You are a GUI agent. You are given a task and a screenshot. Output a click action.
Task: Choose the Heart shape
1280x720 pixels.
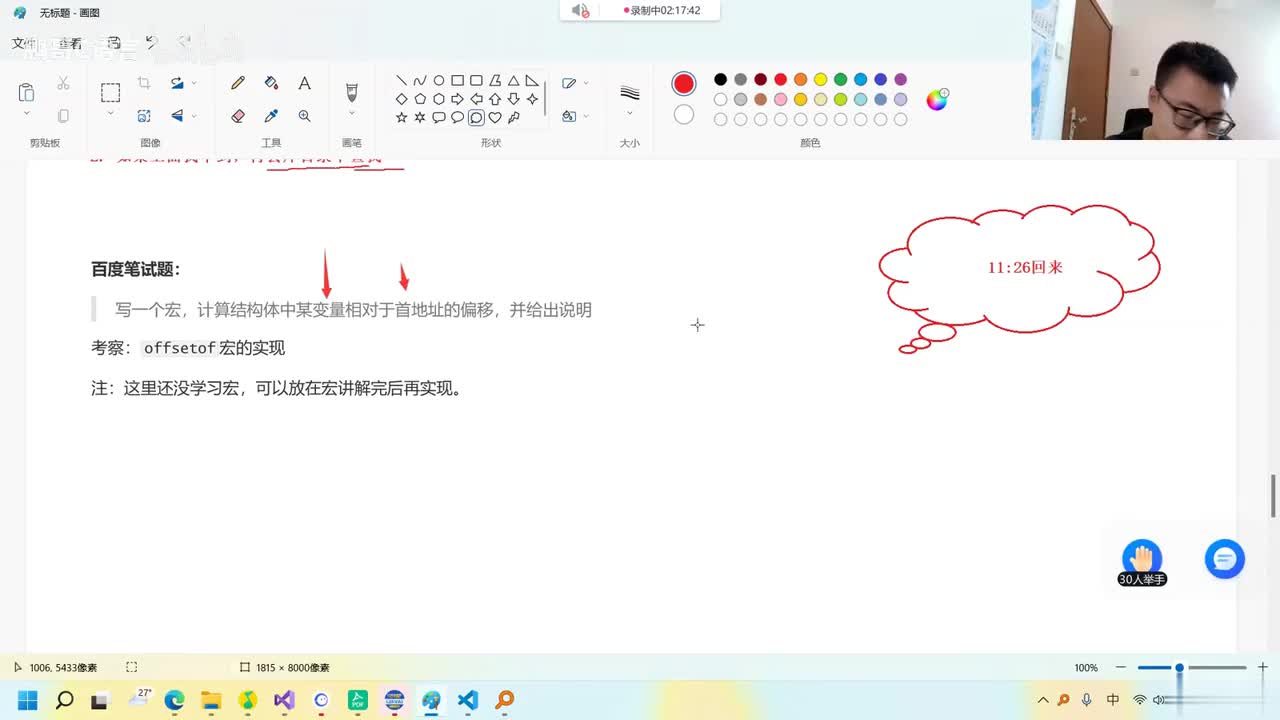click(x=494, y=118)
